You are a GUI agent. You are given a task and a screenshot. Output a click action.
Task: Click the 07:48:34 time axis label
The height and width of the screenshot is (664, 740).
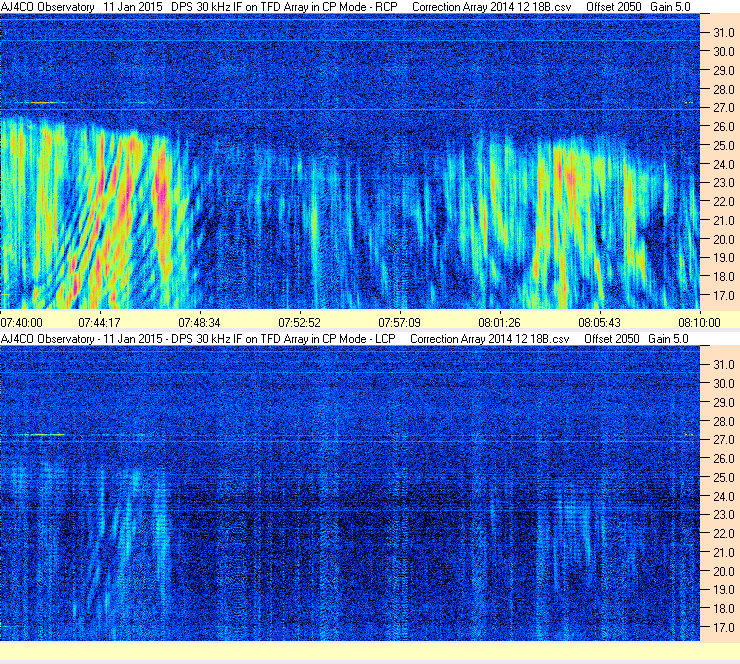click(199, 323)
